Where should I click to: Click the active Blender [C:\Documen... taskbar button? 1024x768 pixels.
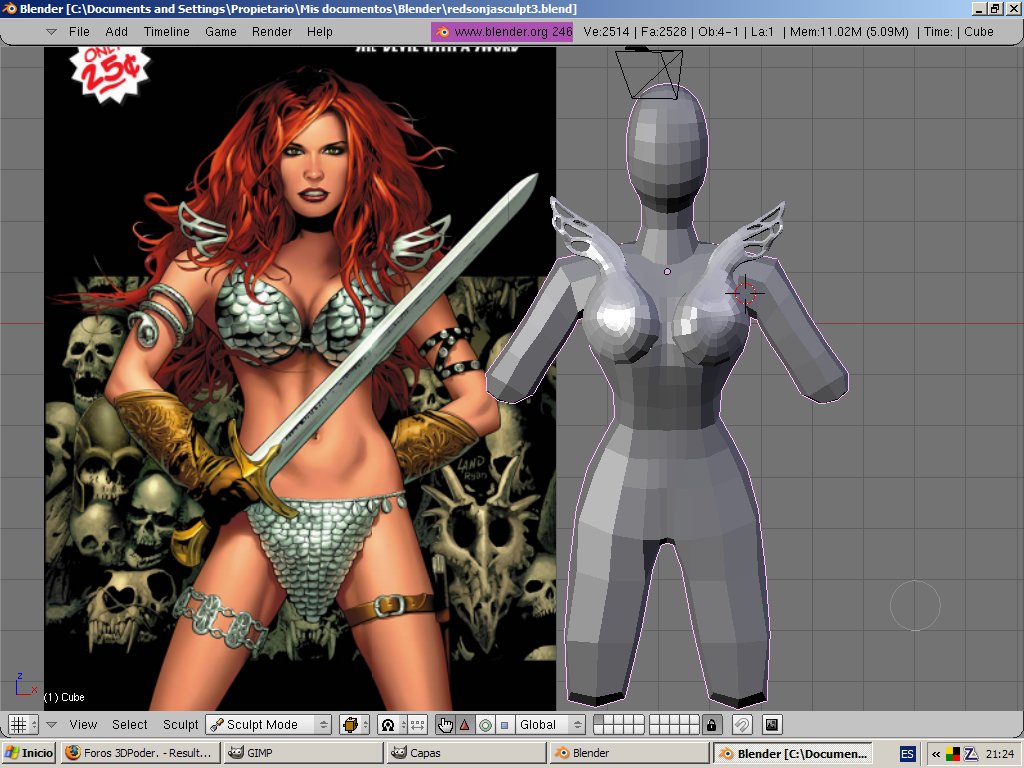(x=792, y=753)
